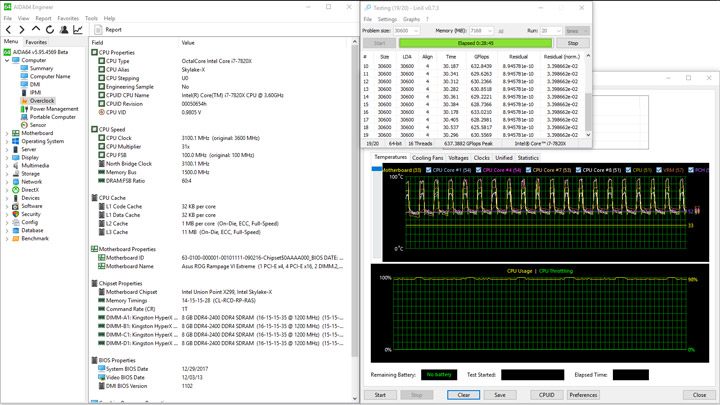Click the green LinX elapsed progress bar
This screenshot has height=405, width=720.
tap(475, 43)
